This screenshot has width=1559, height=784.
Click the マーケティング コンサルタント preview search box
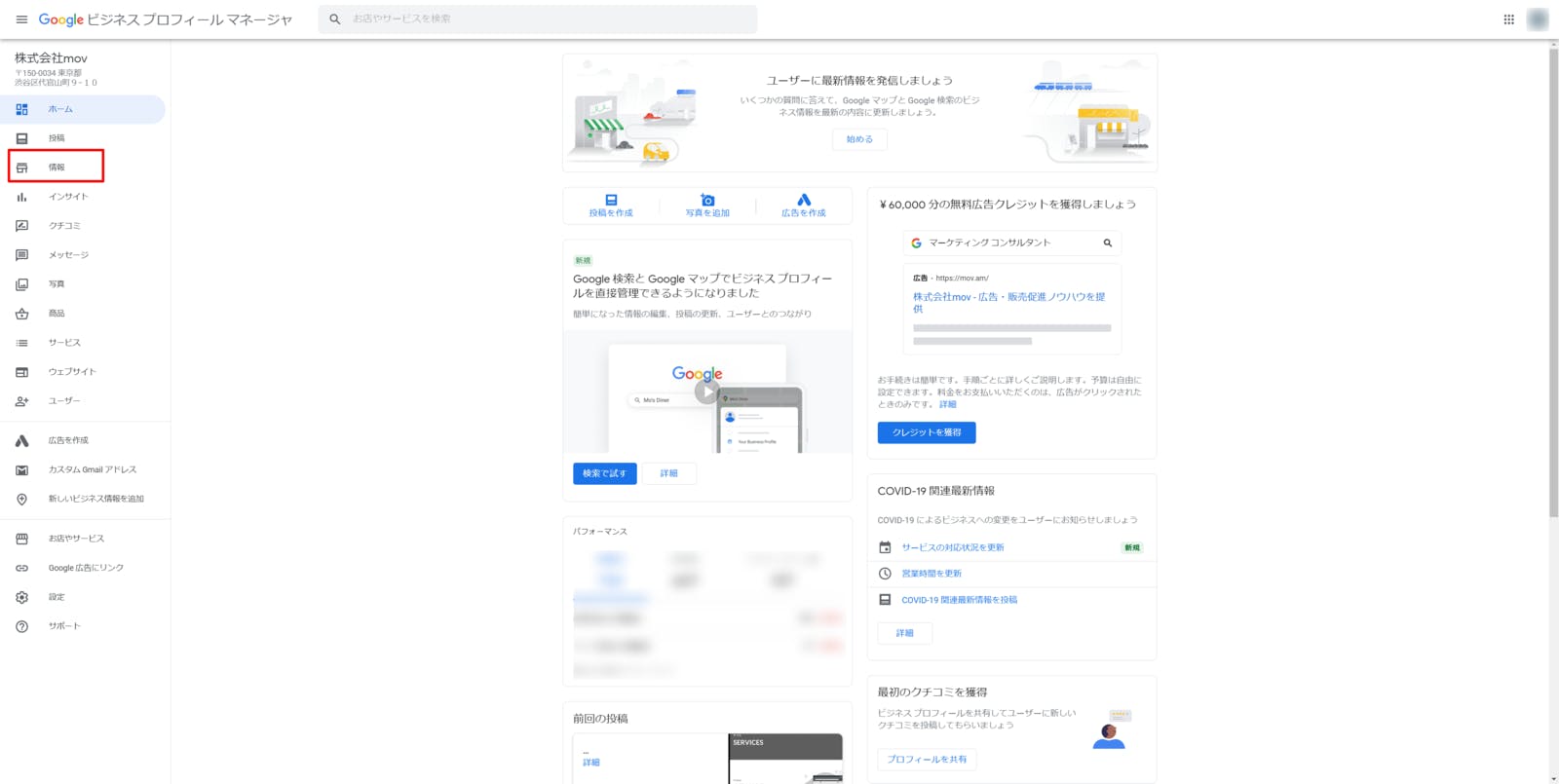[x=1011, y=243]
